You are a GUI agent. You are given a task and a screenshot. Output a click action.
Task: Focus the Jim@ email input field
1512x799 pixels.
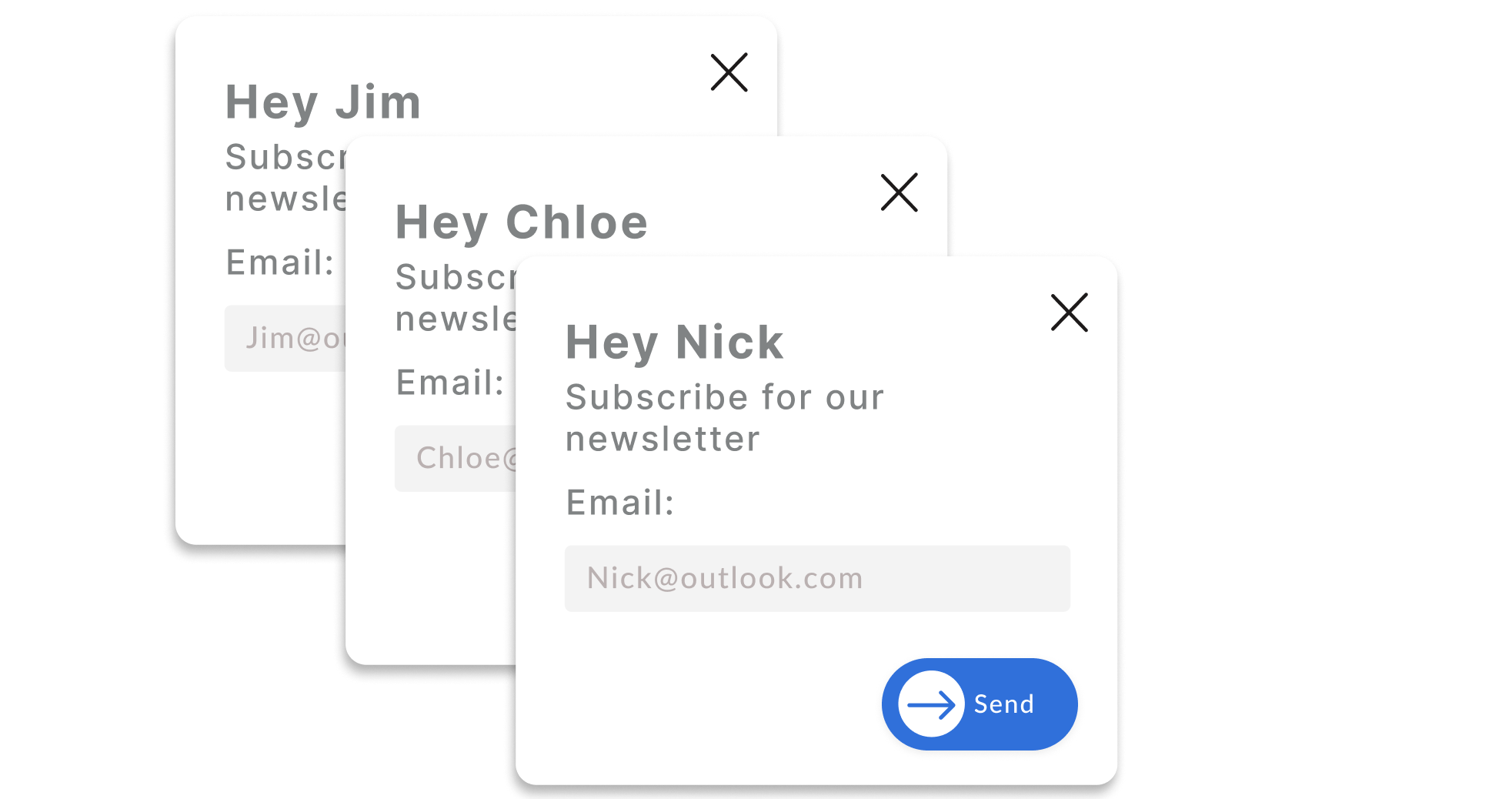click(x=285, y=339)
